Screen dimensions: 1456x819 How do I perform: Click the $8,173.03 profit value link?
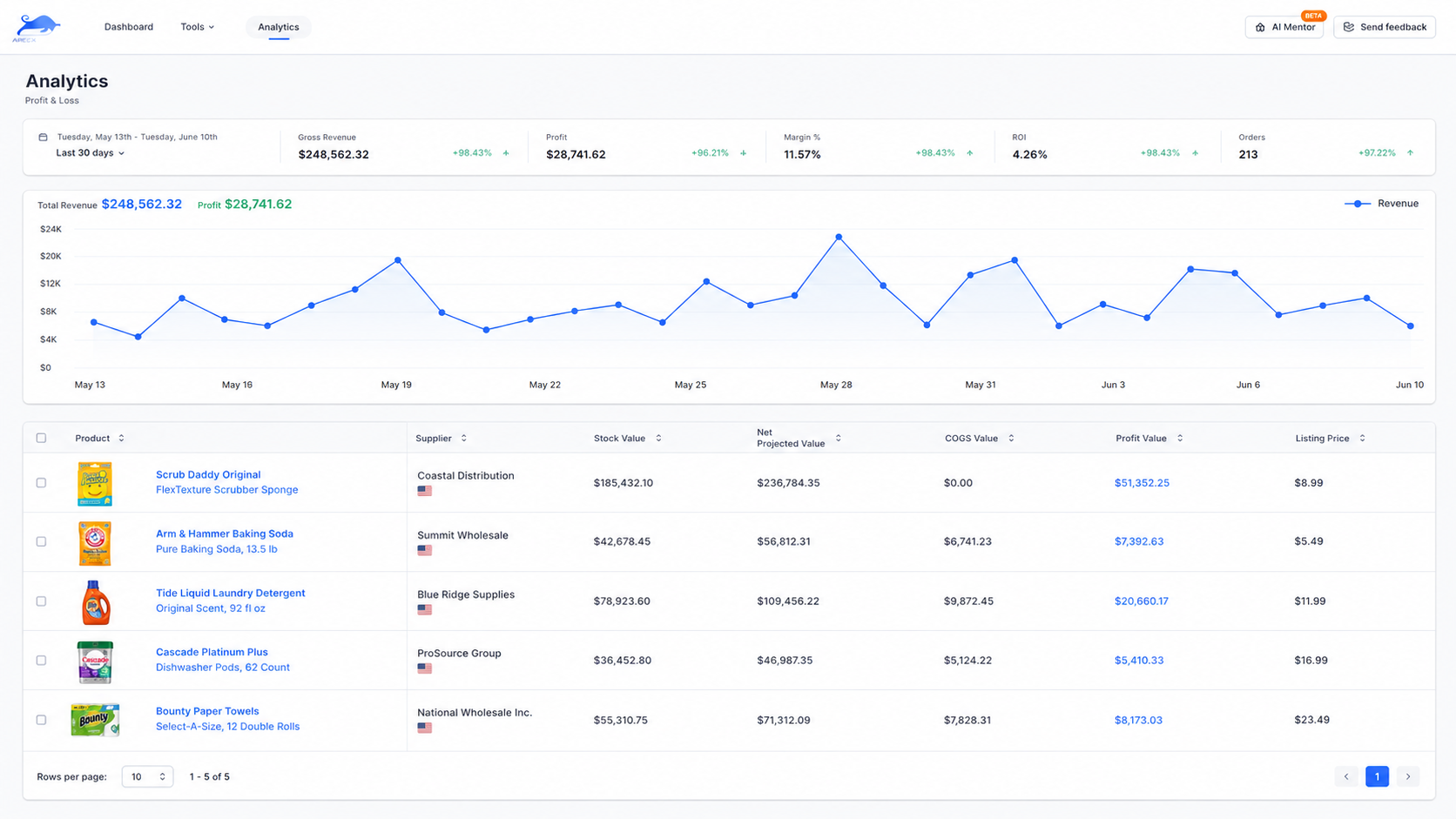tap(1138, 720)
